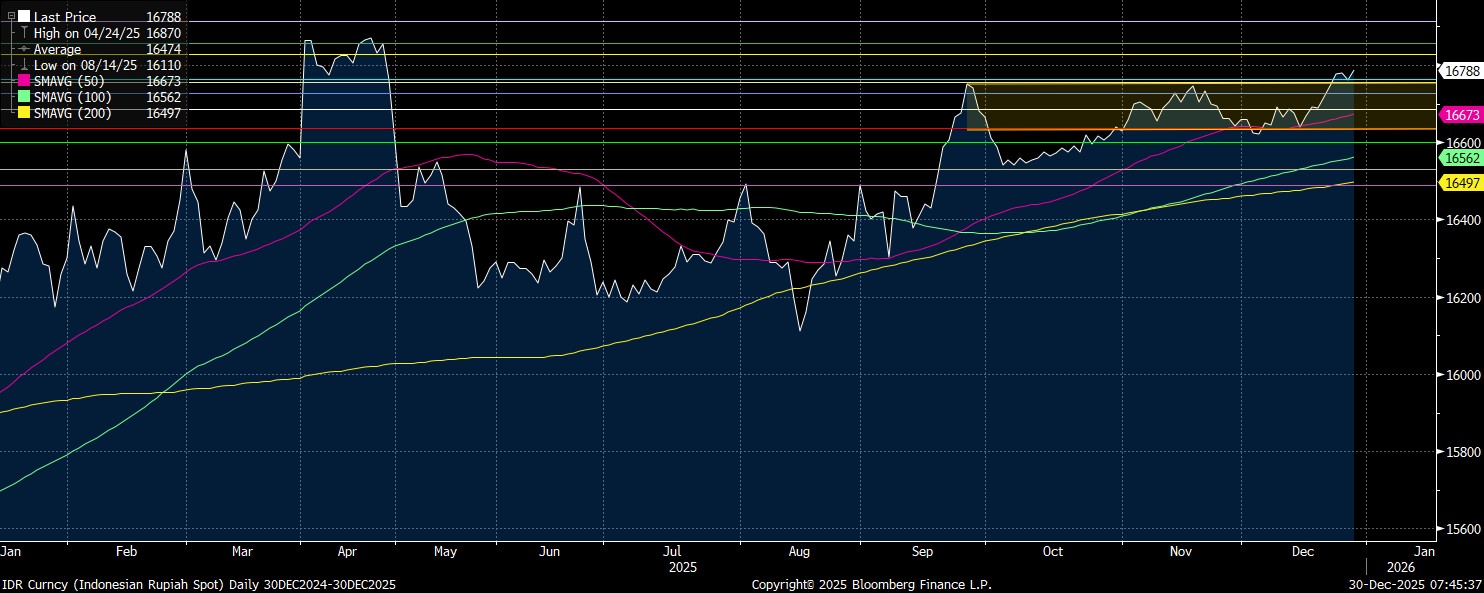Click the IDR Curncy chart title text

click(198, 584)
